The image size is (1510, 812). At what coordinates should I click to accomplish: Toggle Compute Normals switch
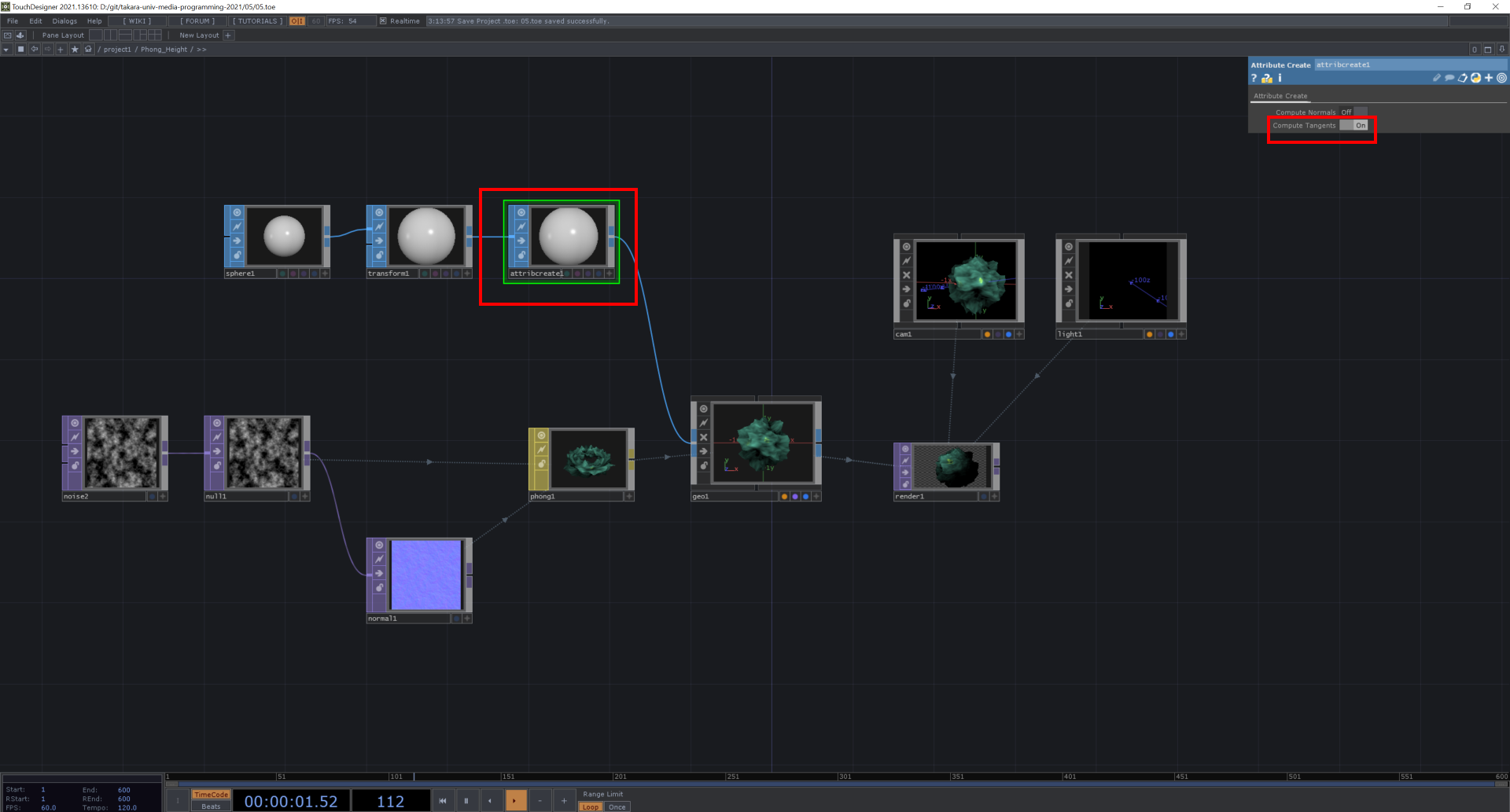point(1353,112)
